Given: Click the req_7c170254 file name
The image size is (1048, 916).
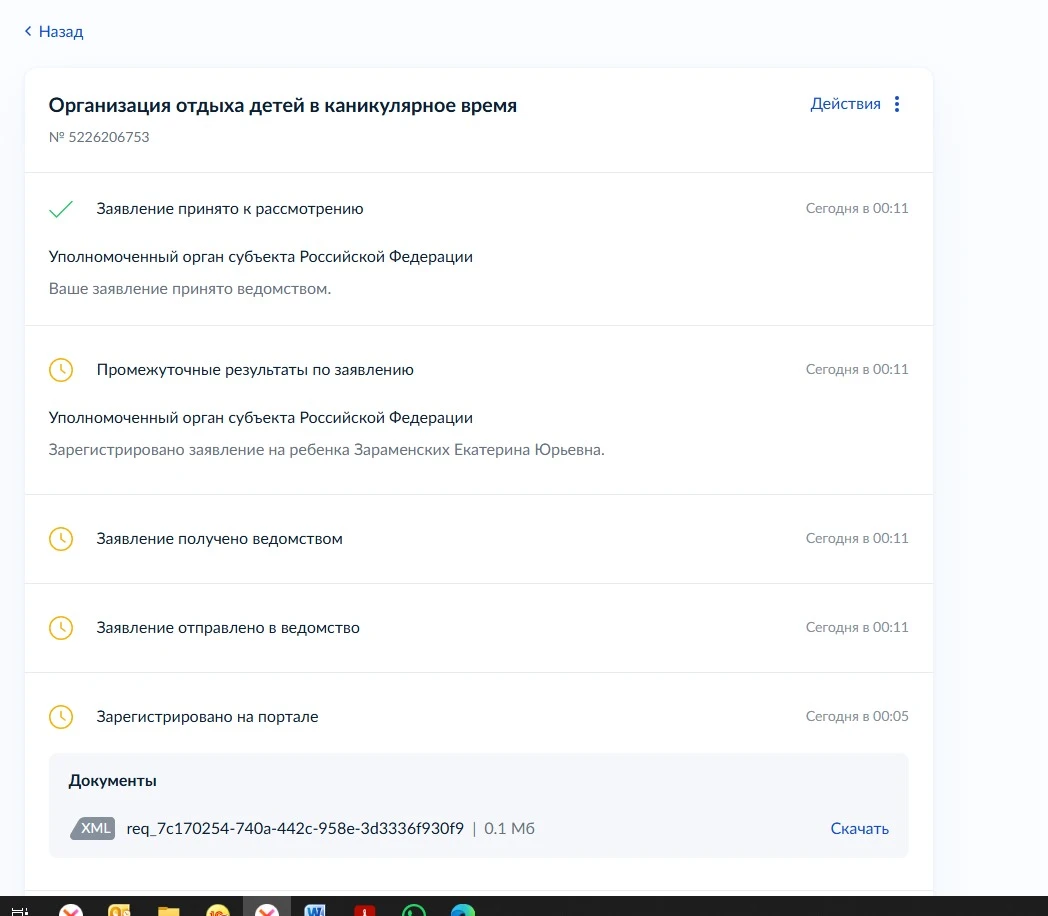Looking at the screenshot, I should (295, 828).
